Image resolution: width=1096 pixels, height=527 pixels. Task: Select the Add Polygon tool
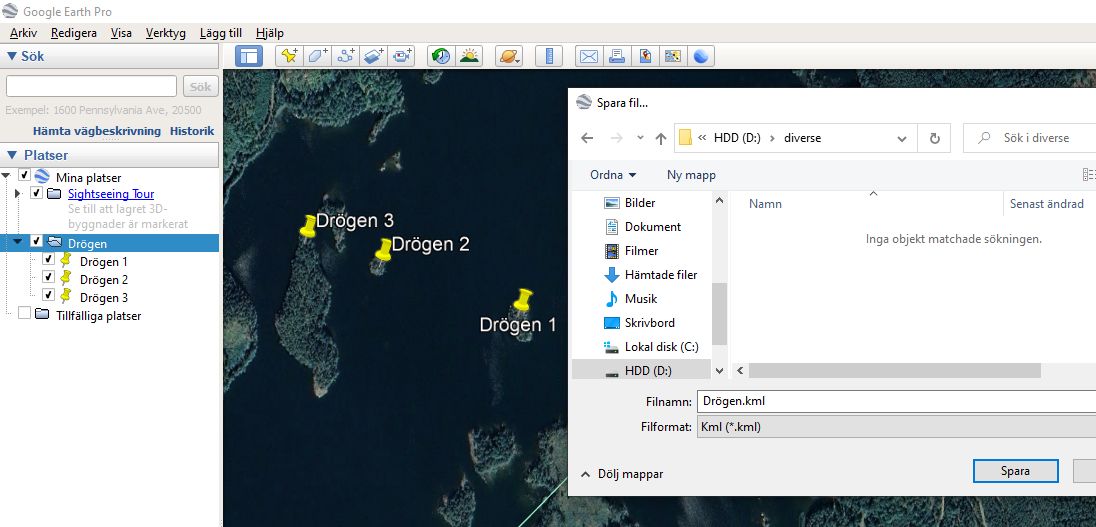point(318,56)
